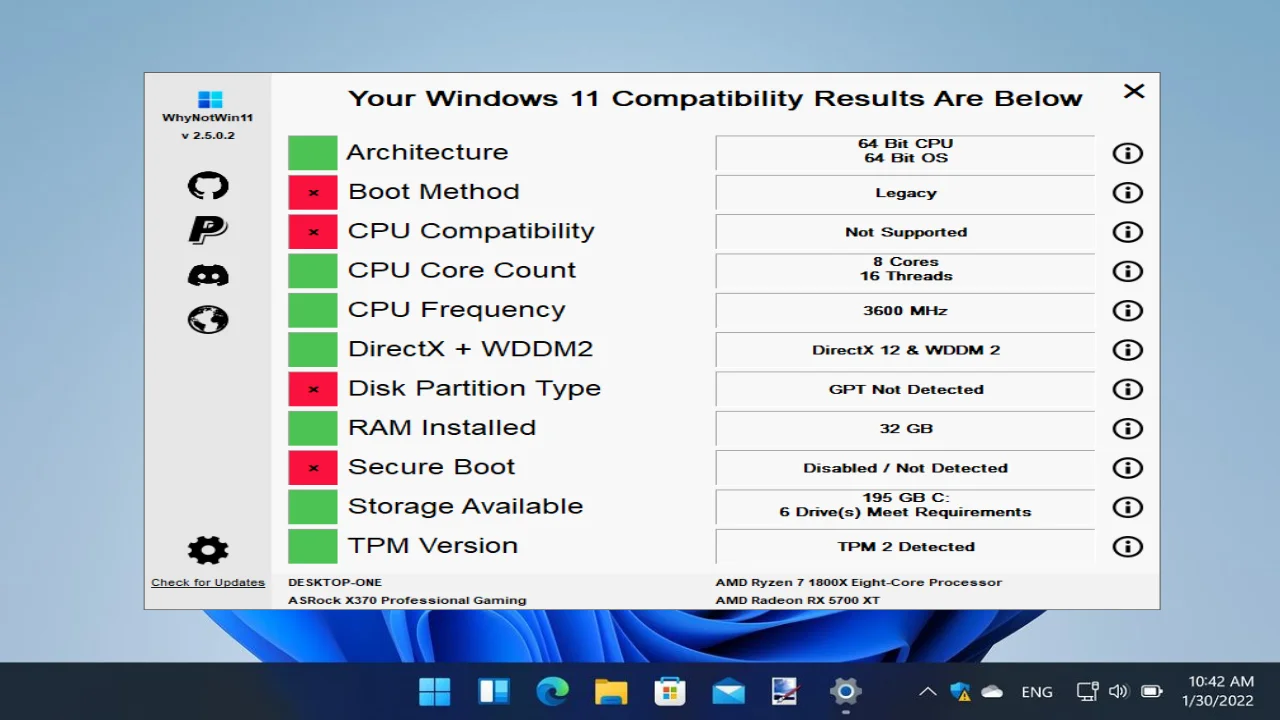
Task: Show info for RAM Installed row
Action: pos(1127,429)
